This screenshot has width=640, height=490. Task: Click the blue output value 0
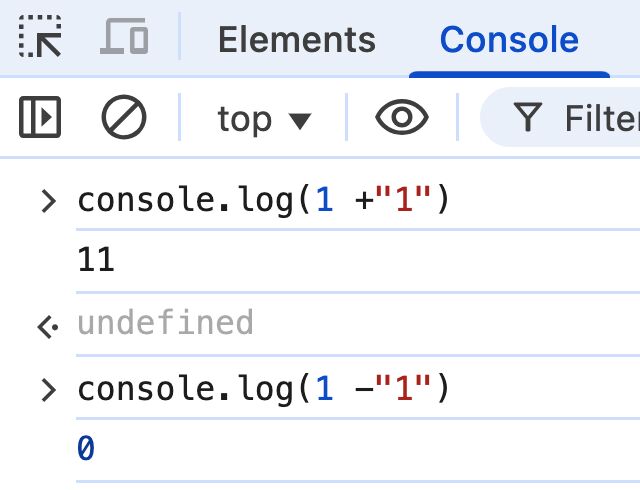point(86,450)
